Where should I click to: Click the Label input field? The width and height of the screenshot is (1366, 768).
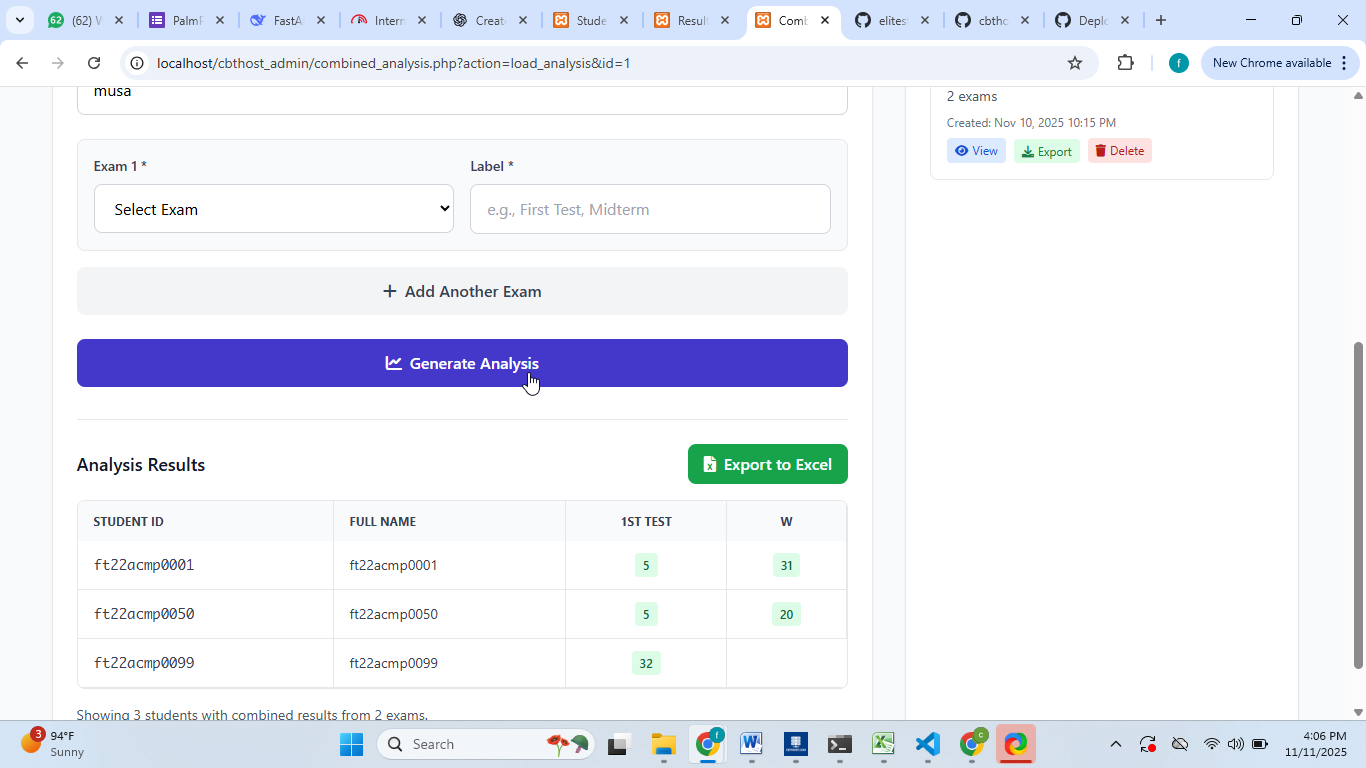pyautogui.click(x=650, y=209)
